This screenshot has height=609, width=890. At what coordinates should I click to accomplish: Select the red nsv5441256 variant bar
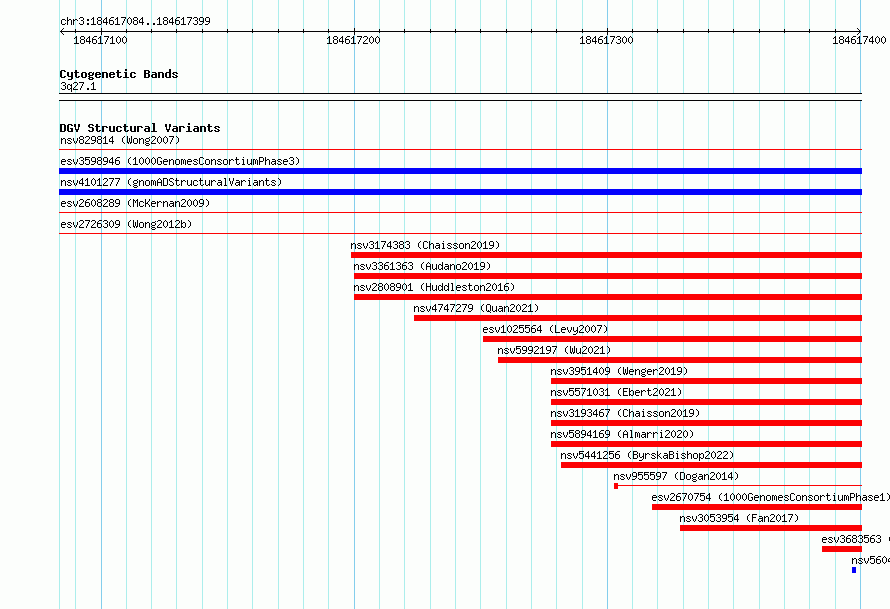tap(711, 465)
